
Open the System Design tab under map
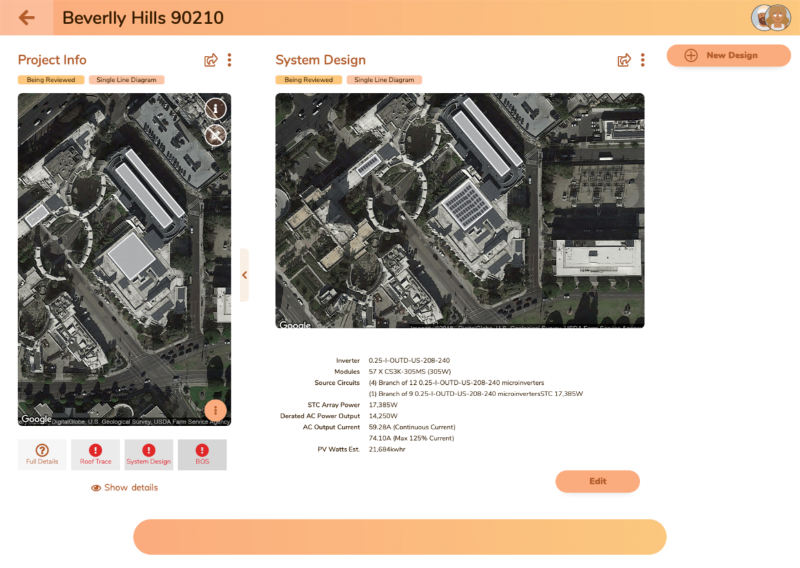148,454
